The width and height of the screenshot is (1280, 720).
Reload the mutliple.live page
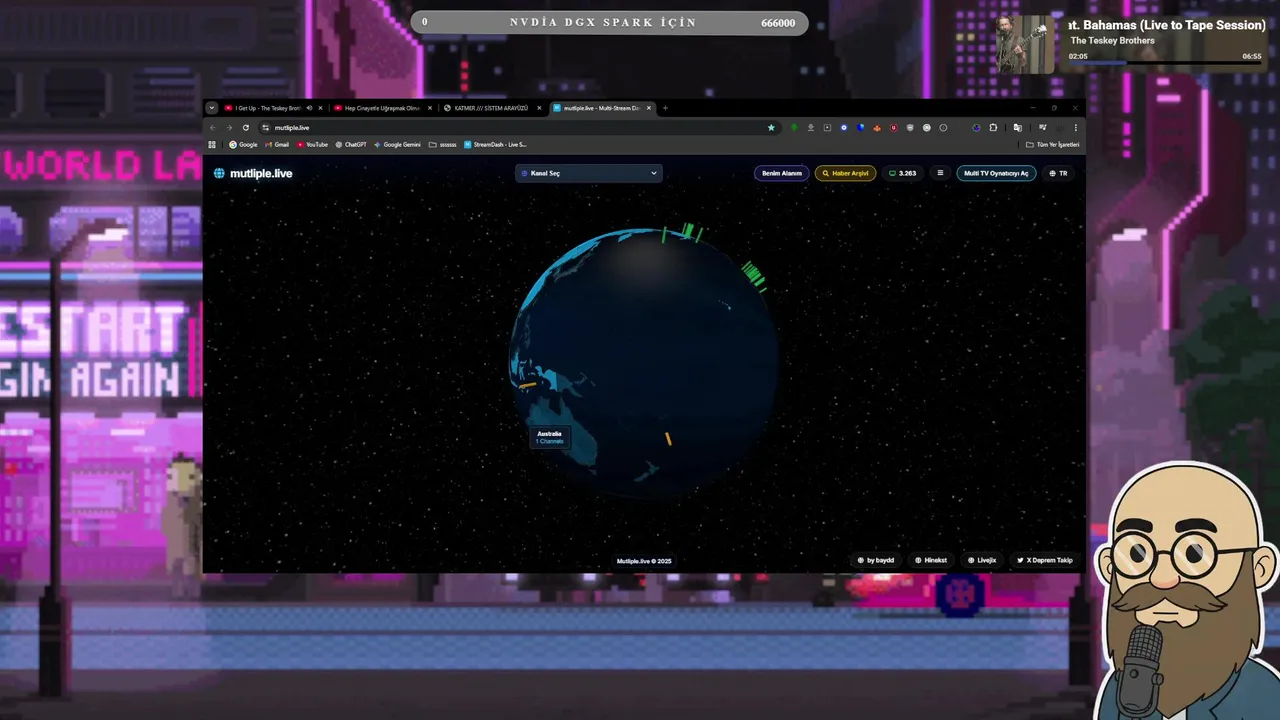pyautogui.click(x=246, y=128)
